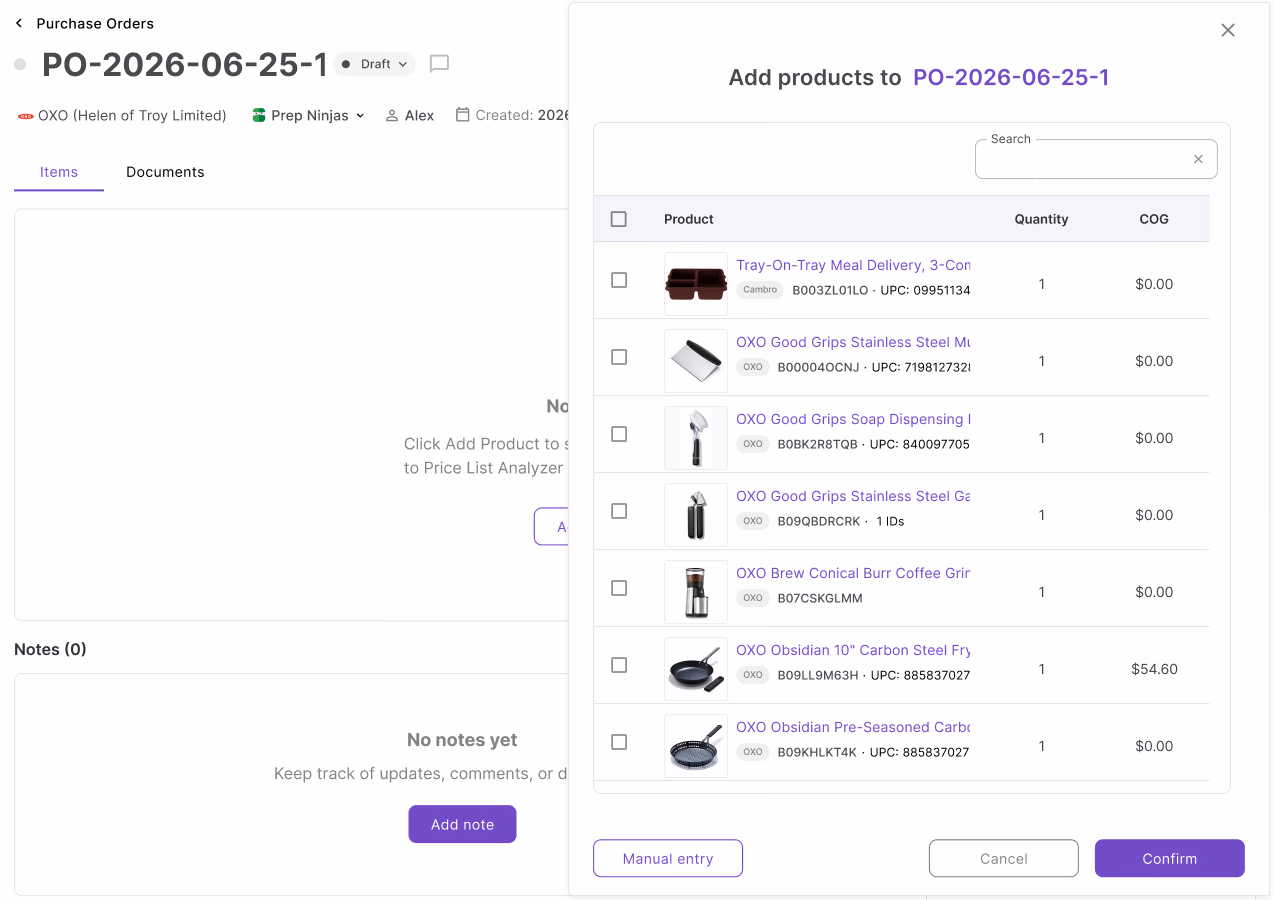Tick the select-all checkbox in header
1274x900 pixels.
click(x=619, y=219)
